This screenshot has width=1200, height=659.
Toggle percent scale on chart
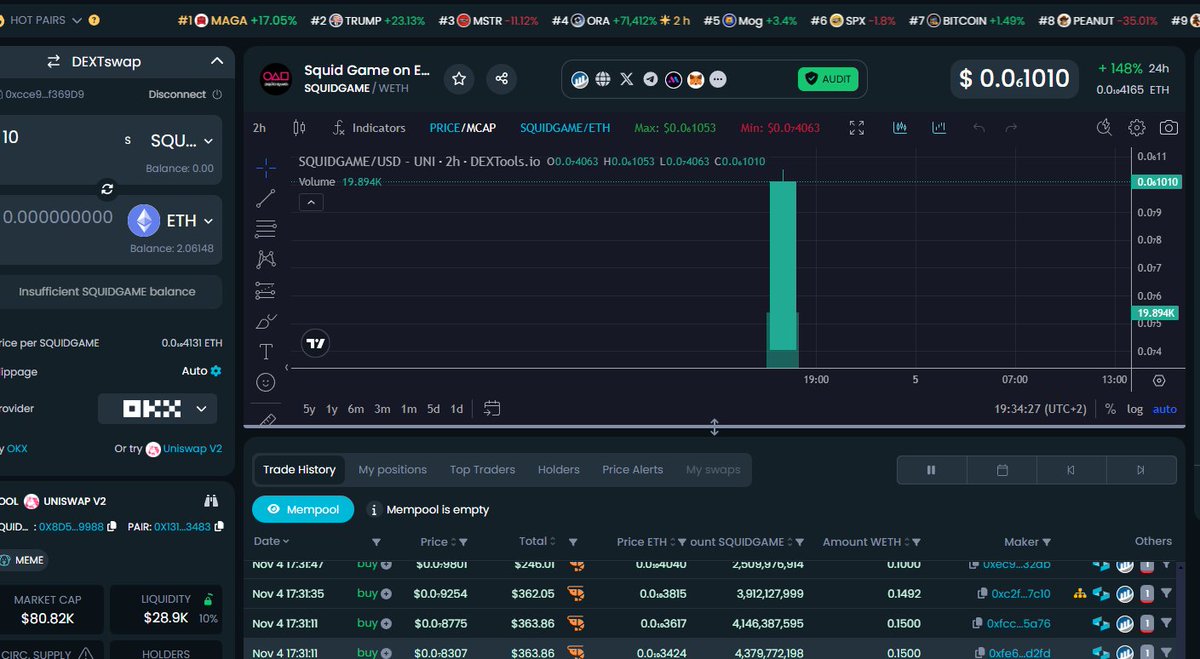tap(1110, 409)
